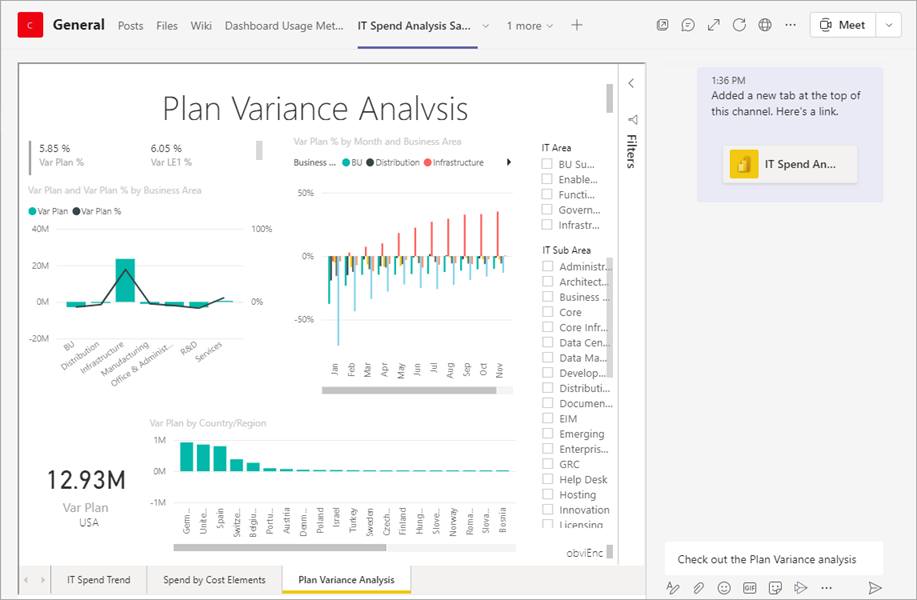Viewport: 917px width, 600px height.
Task: Open the Files tab
Action: coord(167,26)
